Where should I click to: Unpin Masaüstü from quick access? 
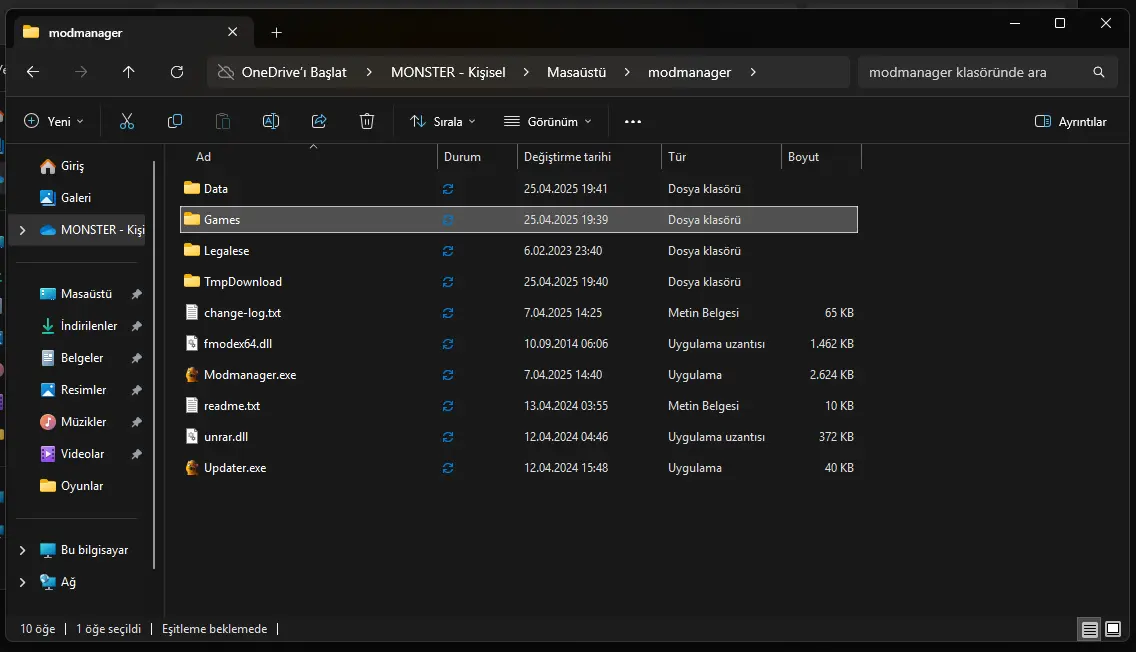(136, 294)
